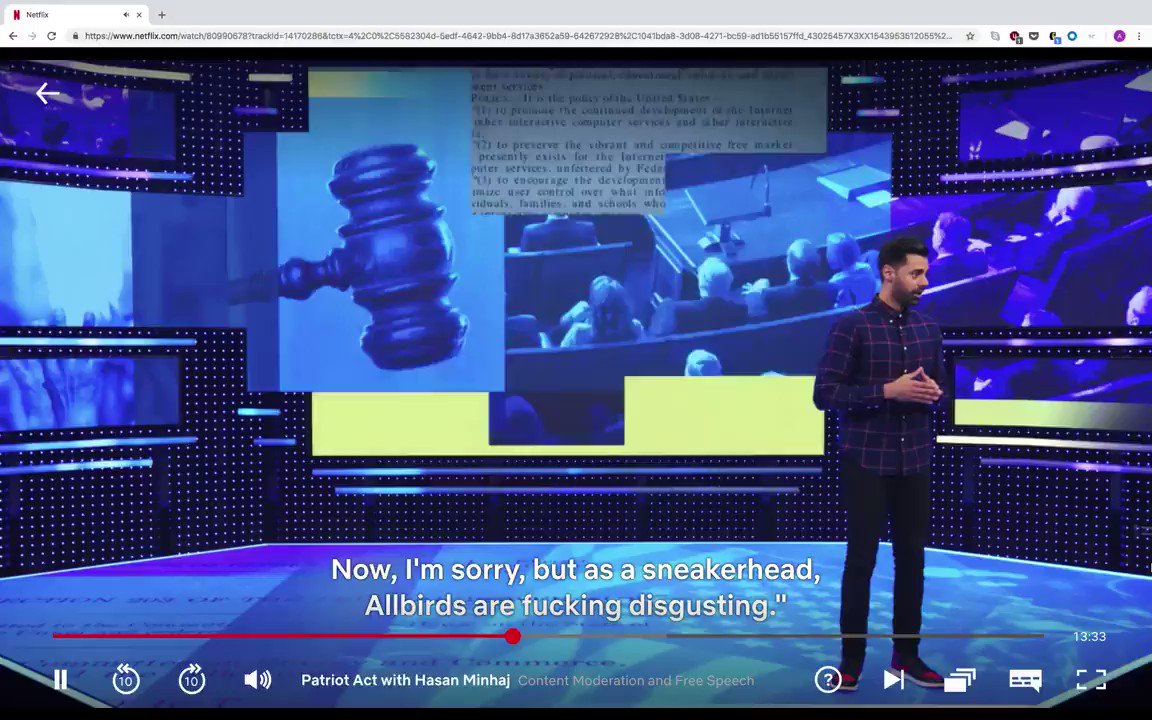
Task: View site security lock information
Action: pos(75,35)
